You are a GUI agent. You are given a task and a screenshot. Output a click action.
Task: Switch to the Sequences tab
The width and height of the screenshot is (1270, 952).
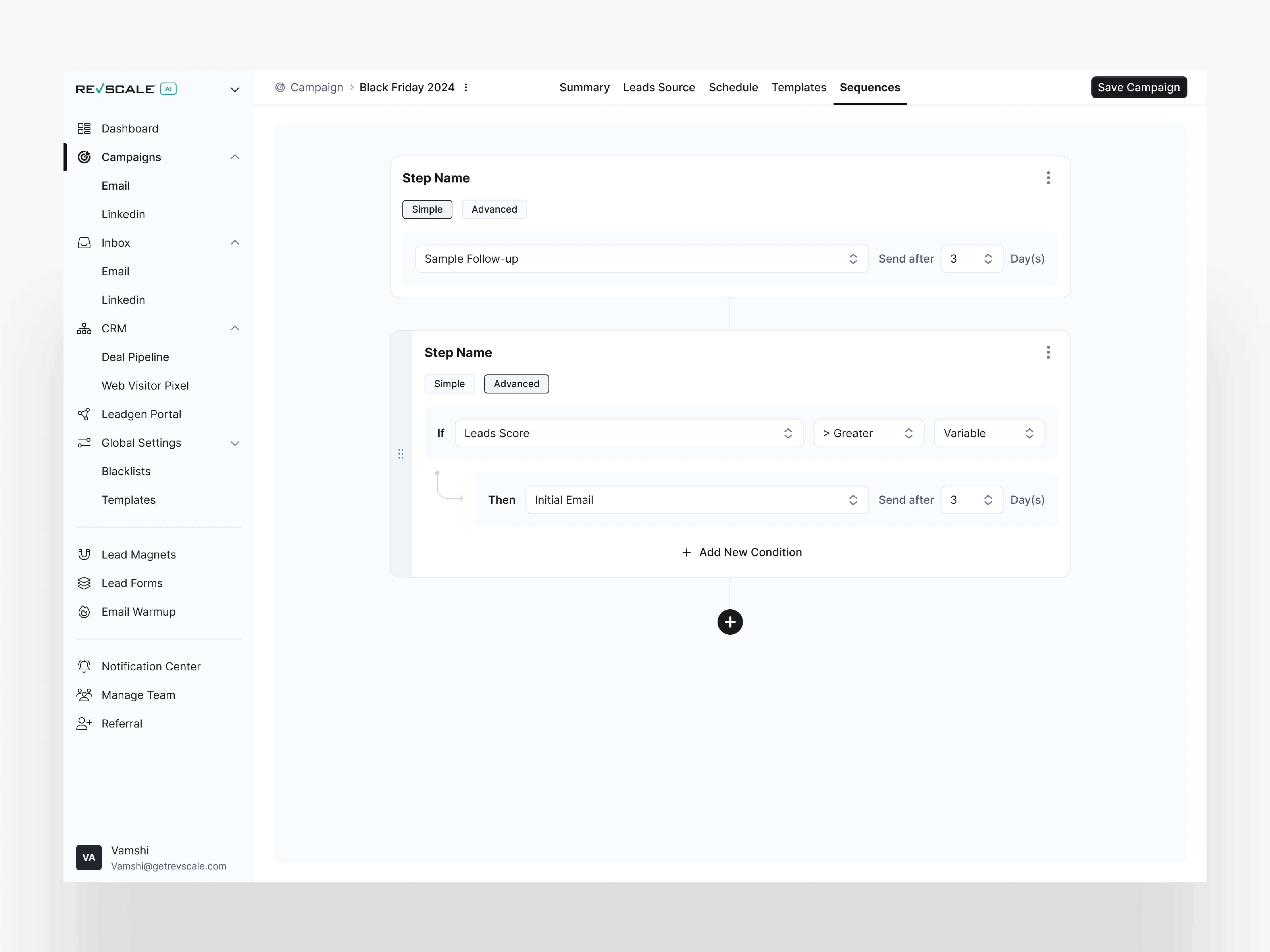870,87
